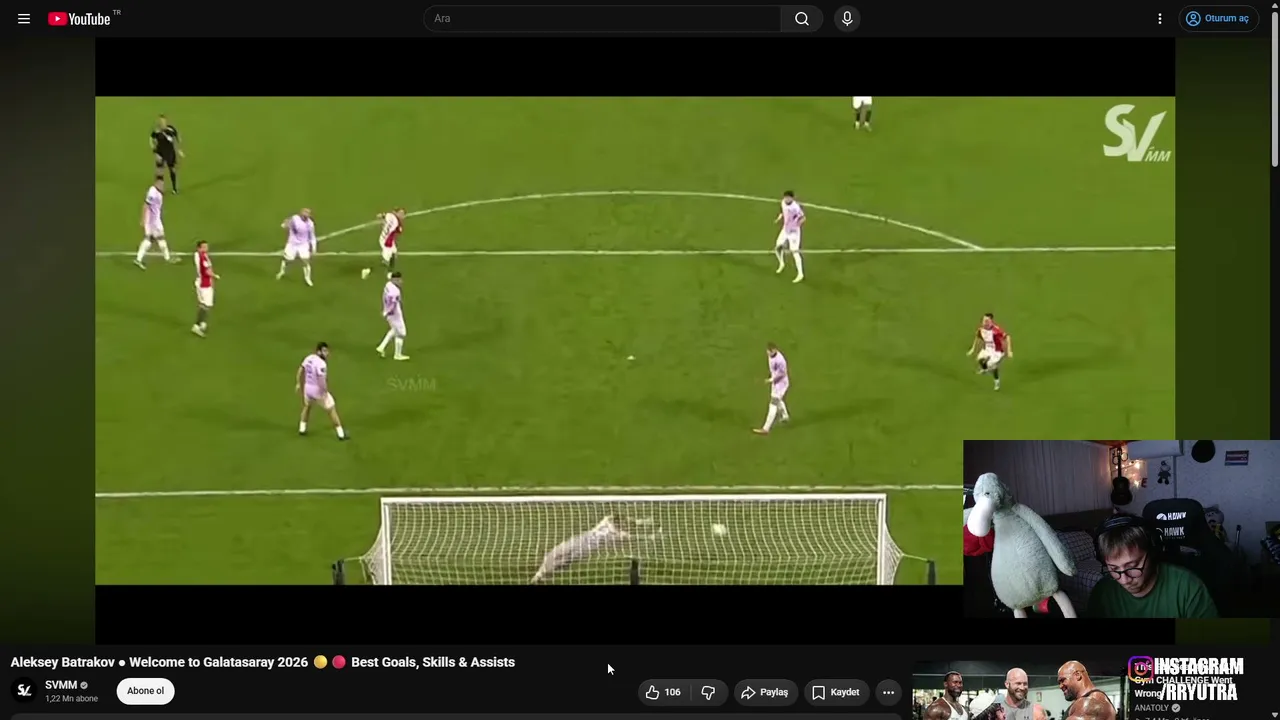Open SVMM channel avatar
The height and width of the screenshot is (720, 1280).
point(25,691)
